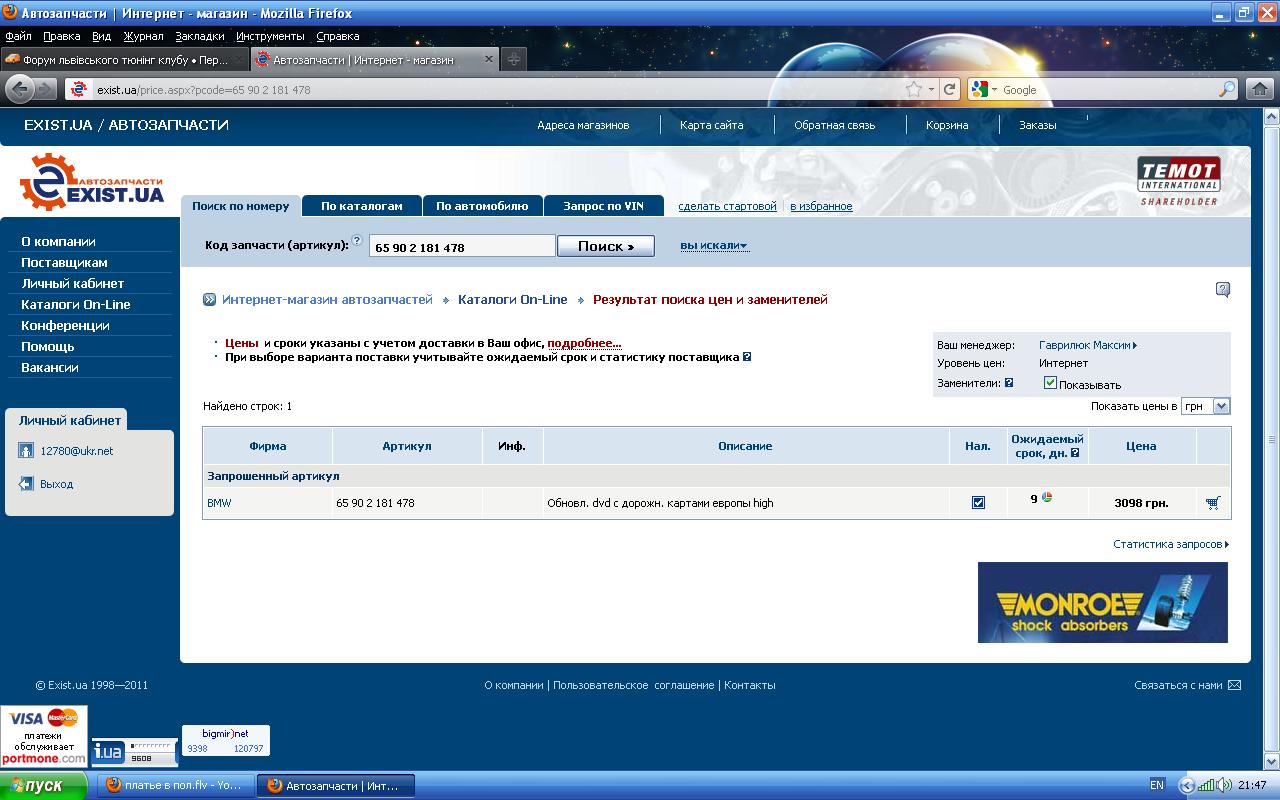Open the Корзина cart link
The width and height of the screenshot is (1280, 800).
(x=947, y=125)
